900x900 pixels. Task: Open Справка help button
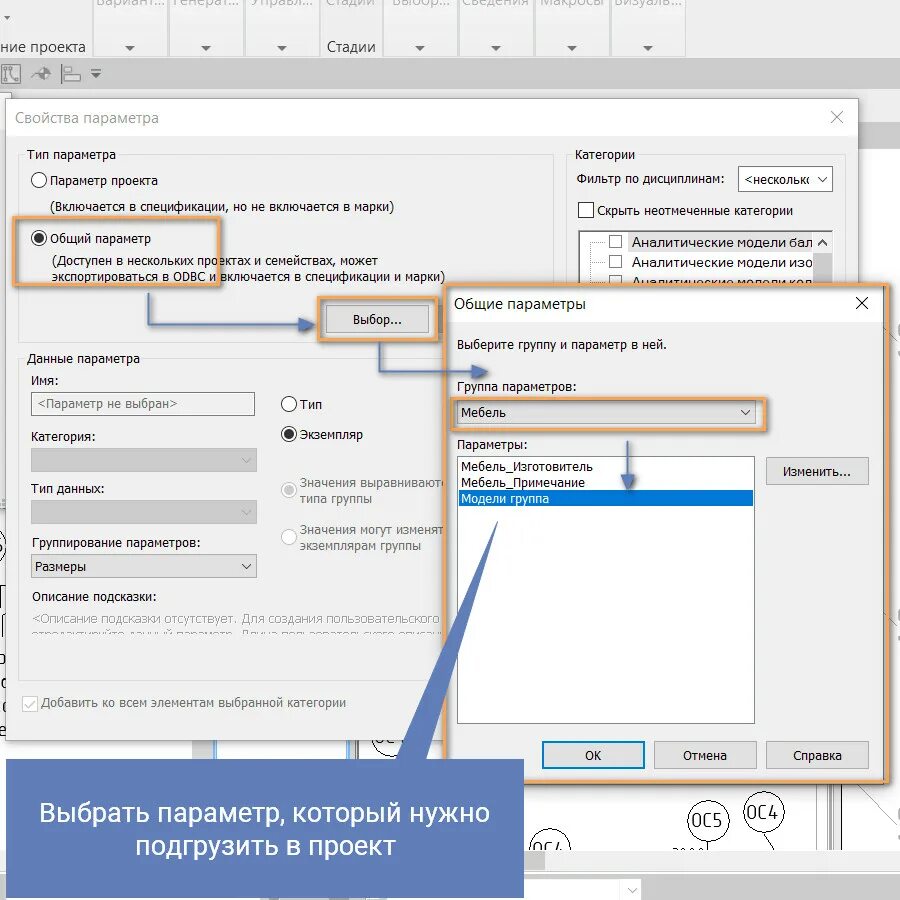click(x=817, y=755)
